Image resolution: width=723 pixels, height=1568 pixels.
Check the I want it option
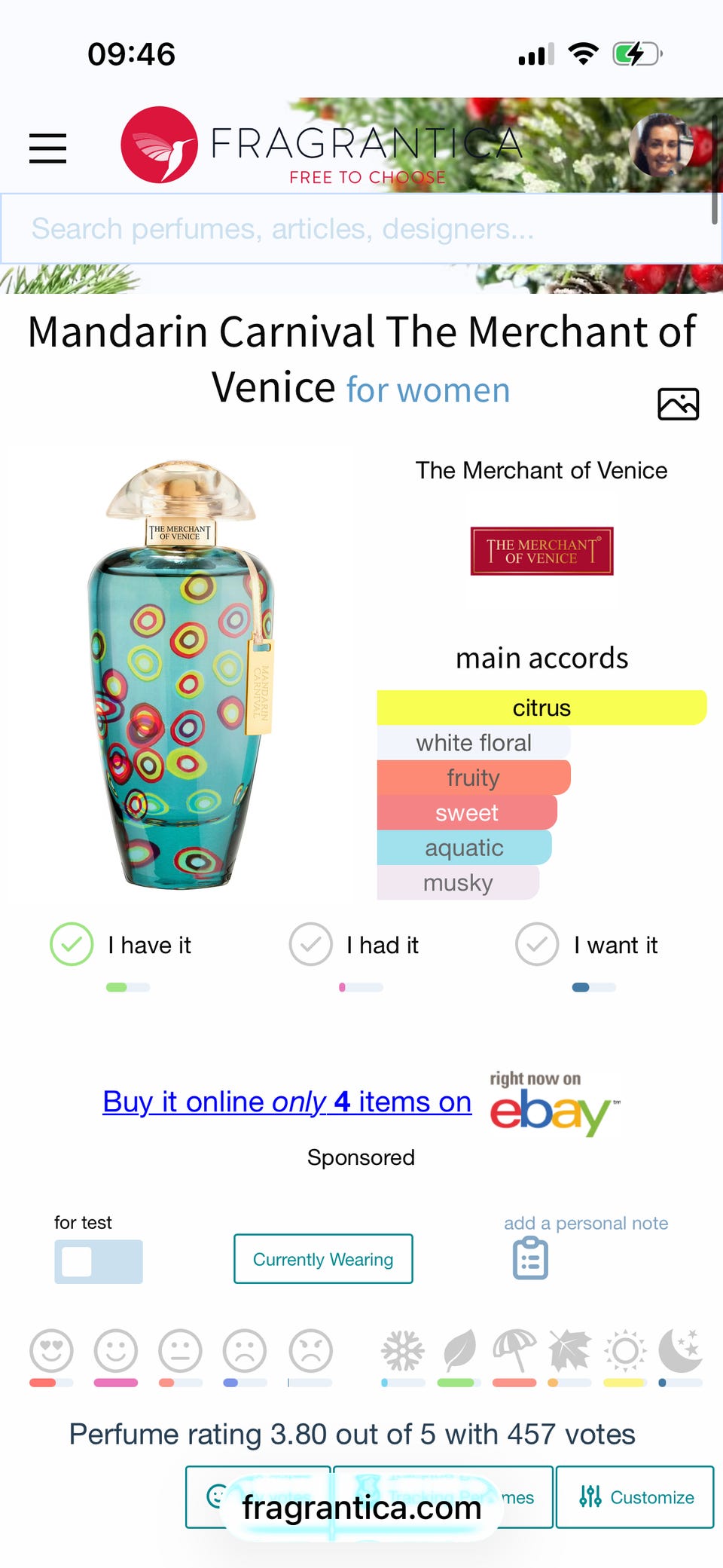click(x=537, y=944)
